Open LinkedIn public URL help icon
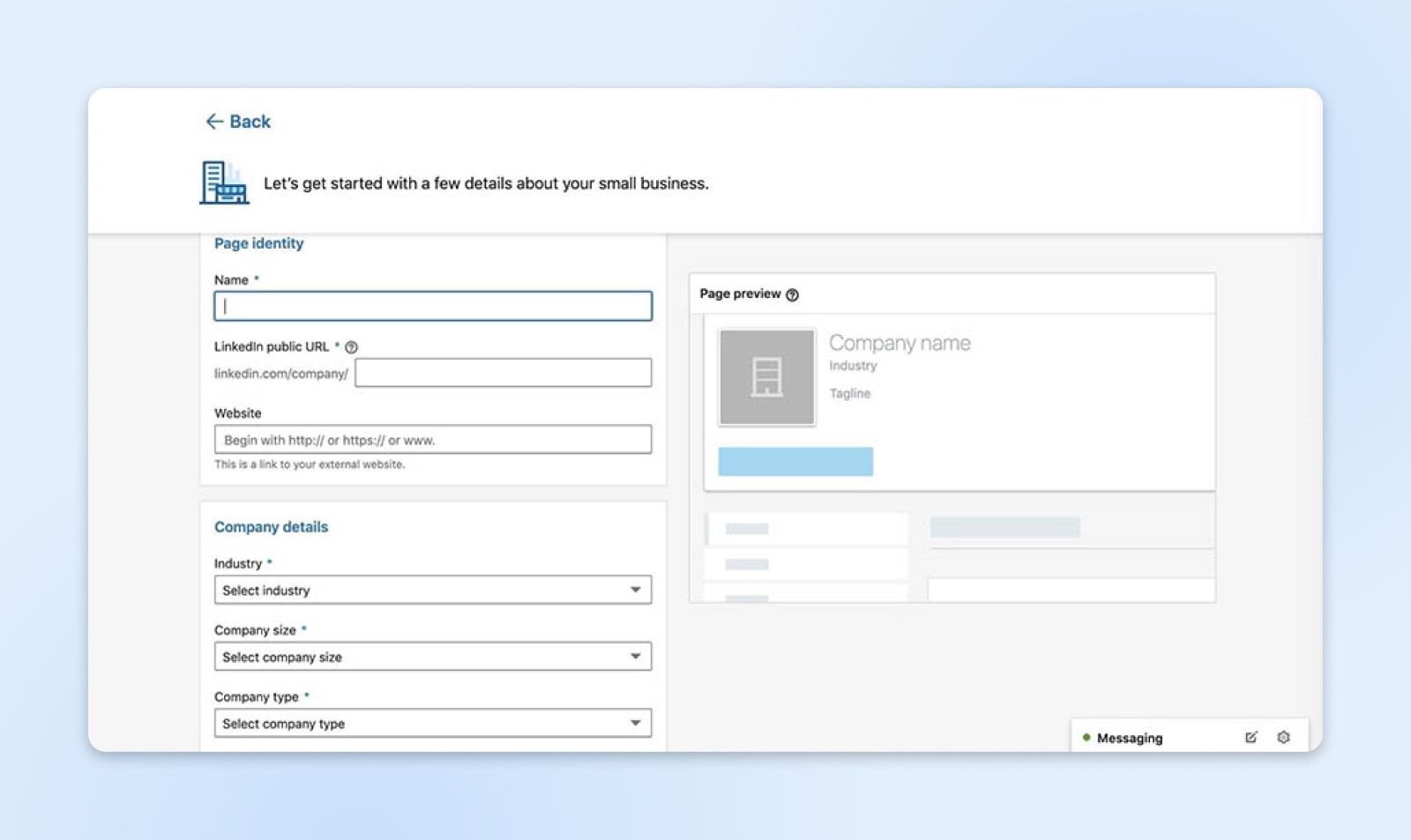The height and width of the screenshot is (840, 1411). (352, 347)
